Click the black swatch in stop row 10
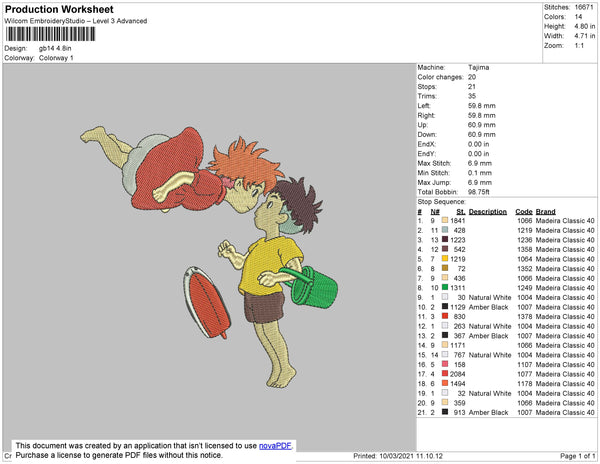This screenshot has width=600, height=464. (445, 307)
